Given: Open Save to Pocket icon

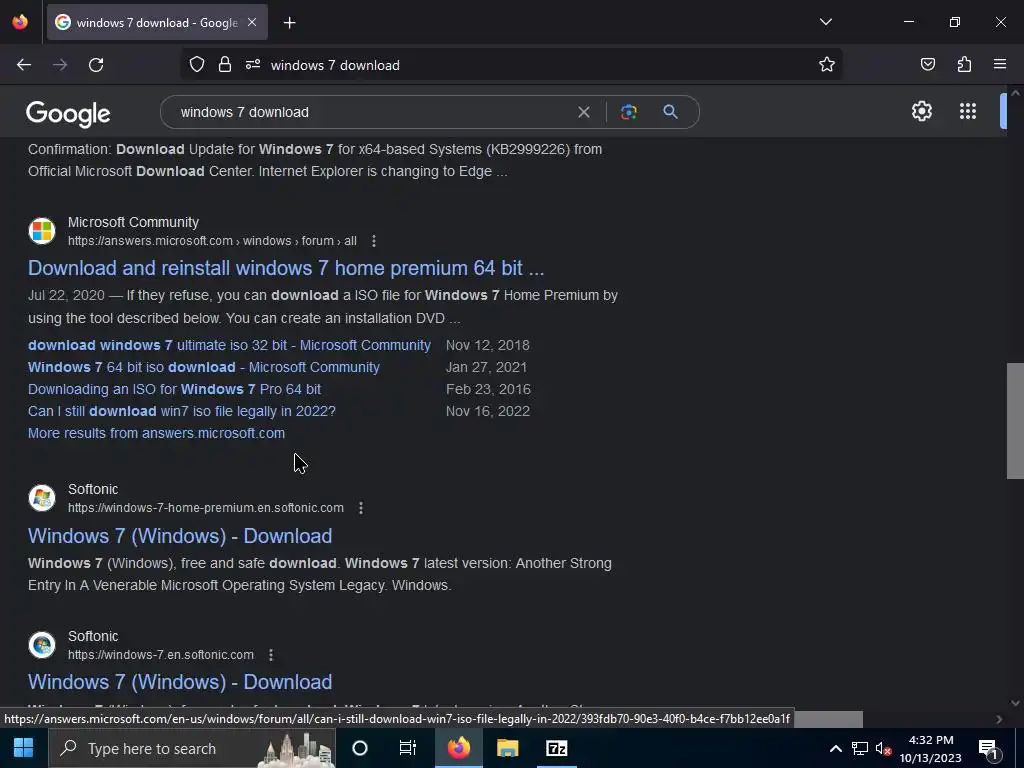Looking at the screenshot, I should pos(927,64).
